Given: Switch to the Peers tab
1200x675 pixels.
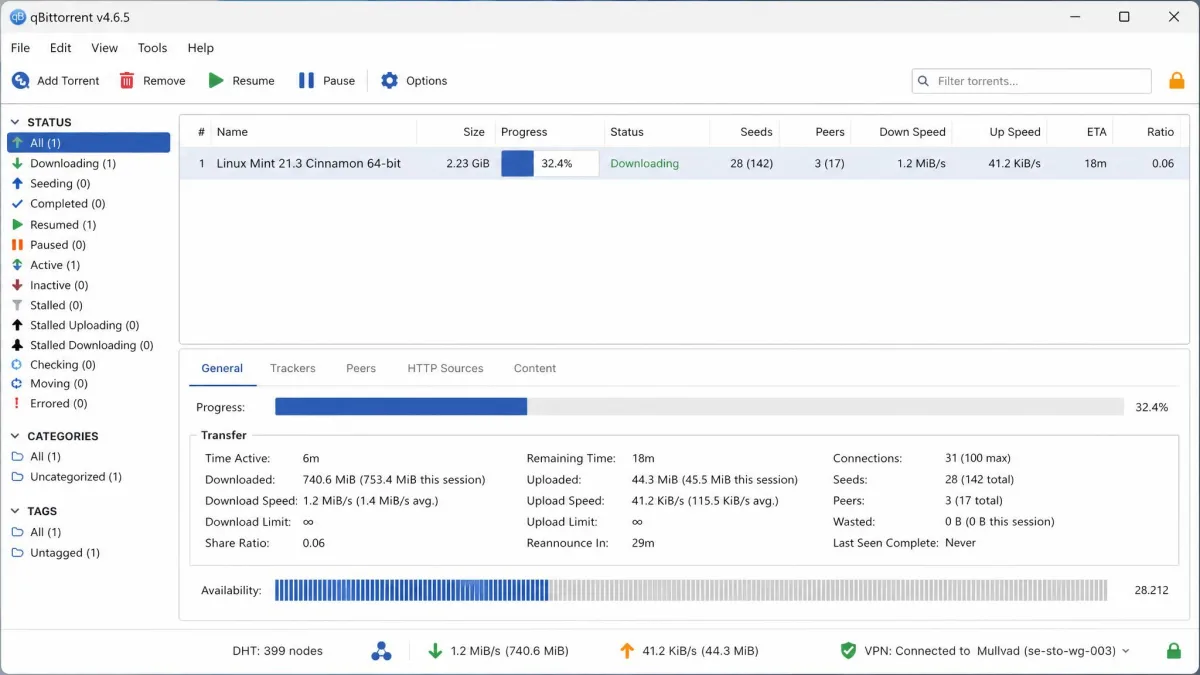Looking at the screenshot, I should (361, 368).
